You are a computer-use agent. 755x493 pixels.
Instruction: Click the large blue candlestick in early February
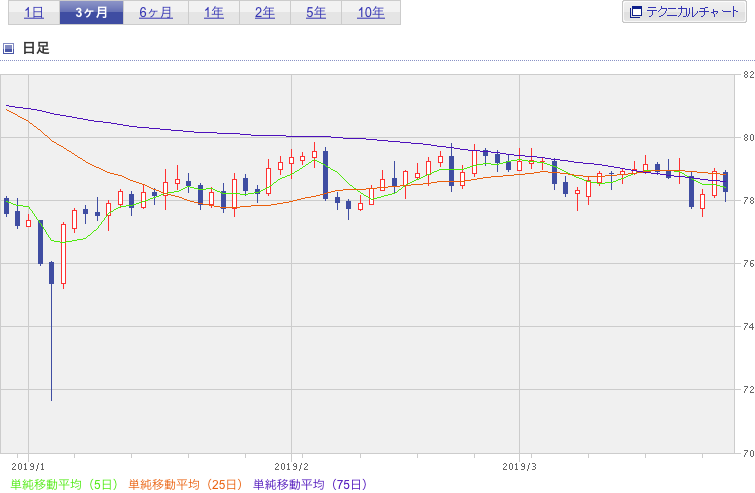(325, 175)
